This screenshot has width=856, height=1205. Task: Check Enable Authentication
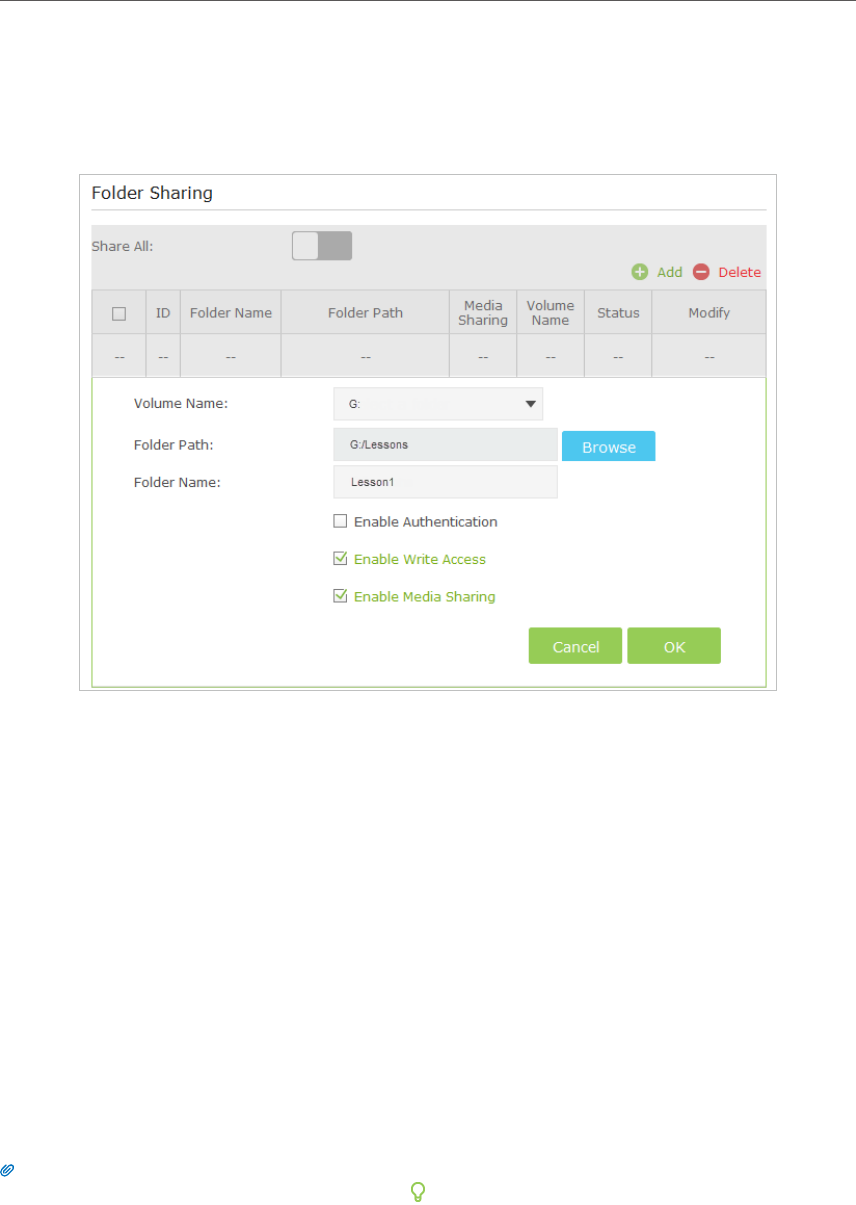coord(340,521)
